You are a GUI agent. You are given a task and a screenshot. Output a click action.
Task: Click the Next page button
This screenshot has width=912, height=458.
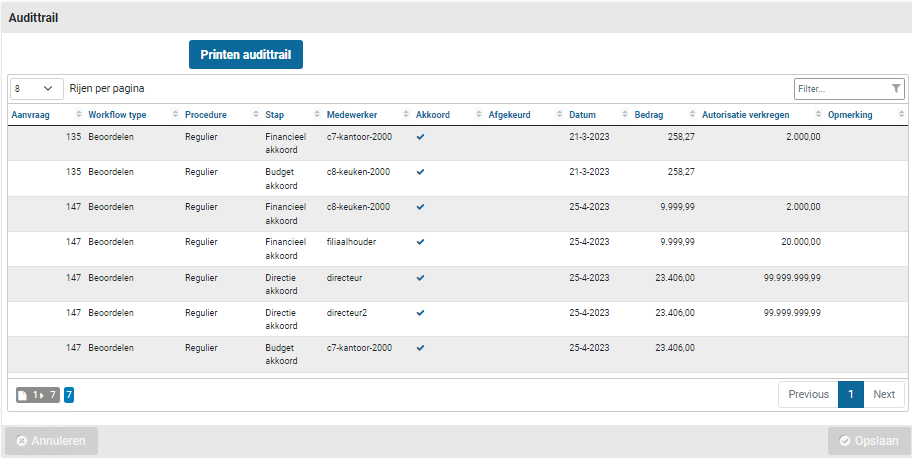pyautogui.click(x=884, y=394)
